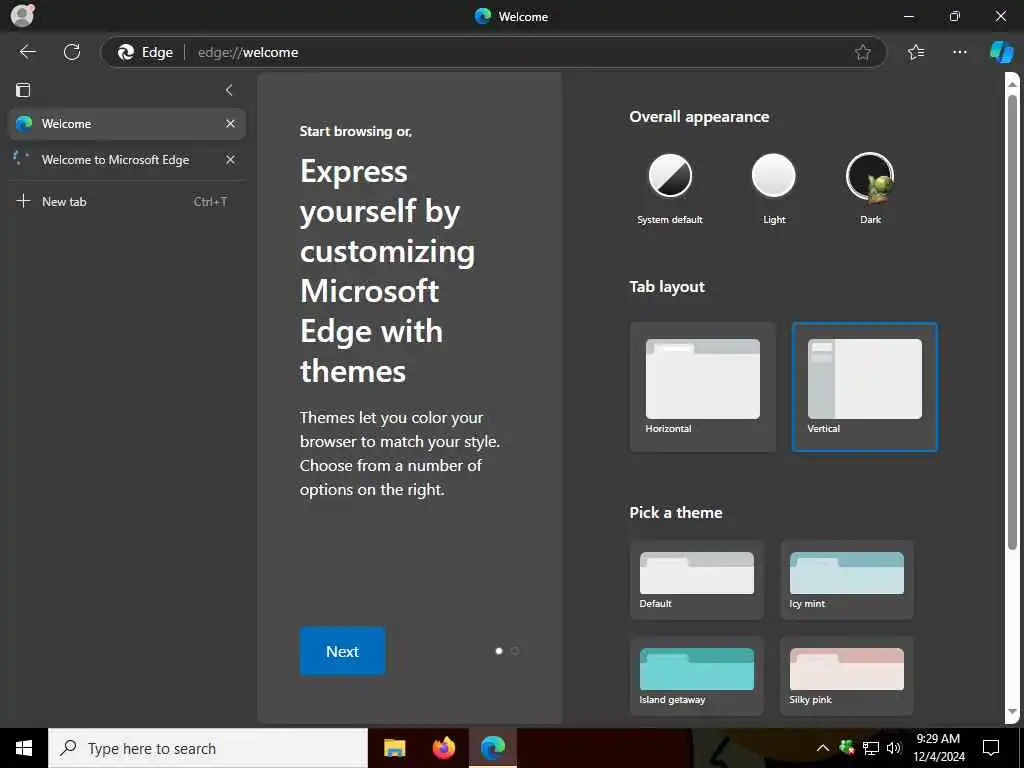This screenshot has width=1024, height=768.
Task: Switch to the Welcome tab
Action: pos(127,123)
